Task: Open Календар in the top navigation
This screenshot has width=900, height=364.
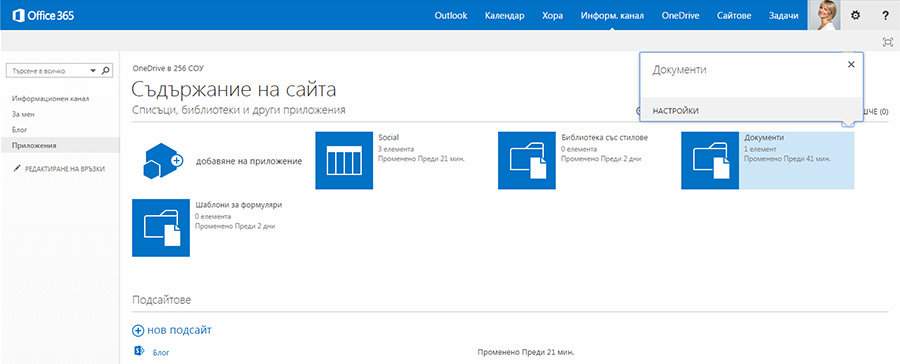Action: (504, 16)
